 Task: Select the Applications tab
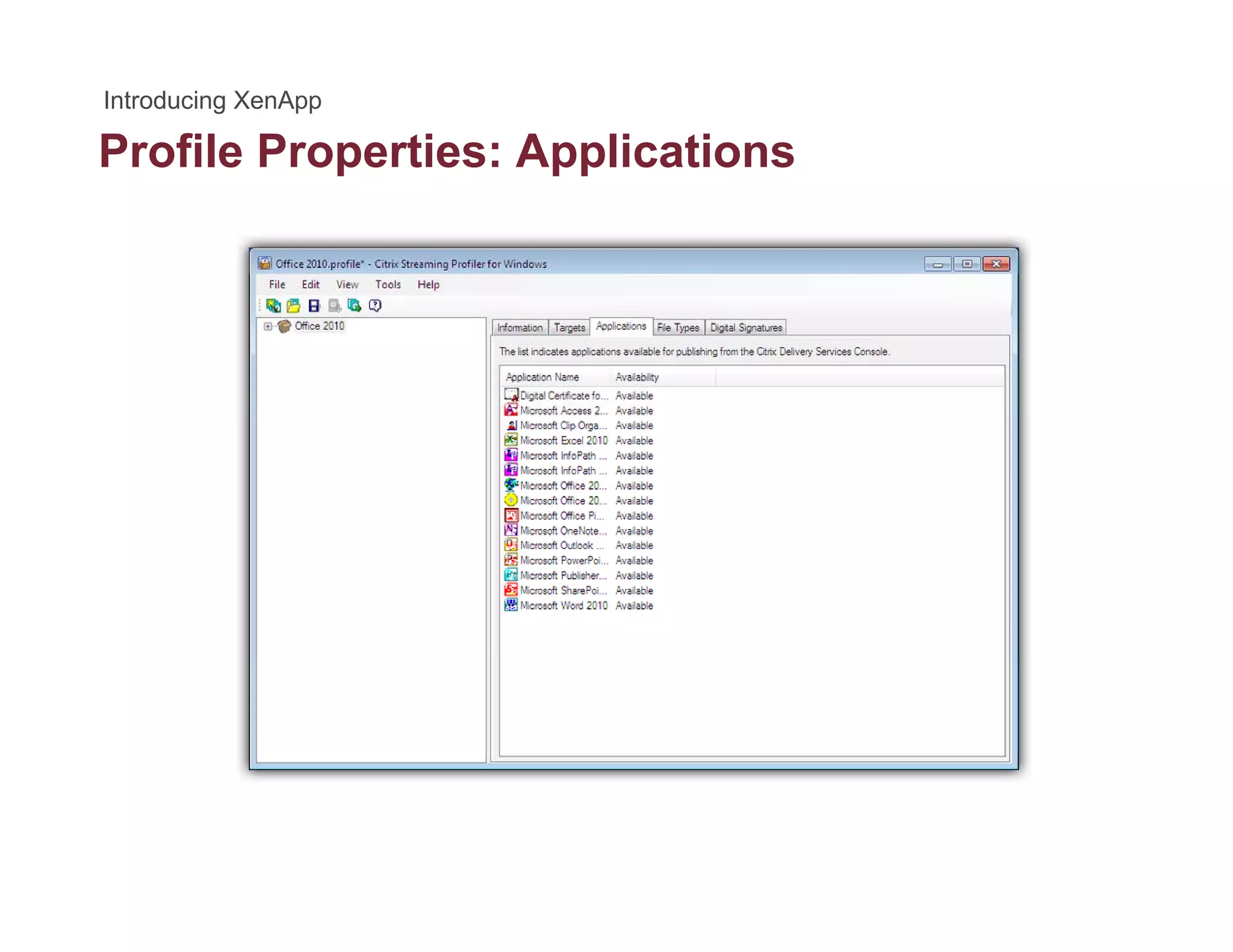pos(621,326)
